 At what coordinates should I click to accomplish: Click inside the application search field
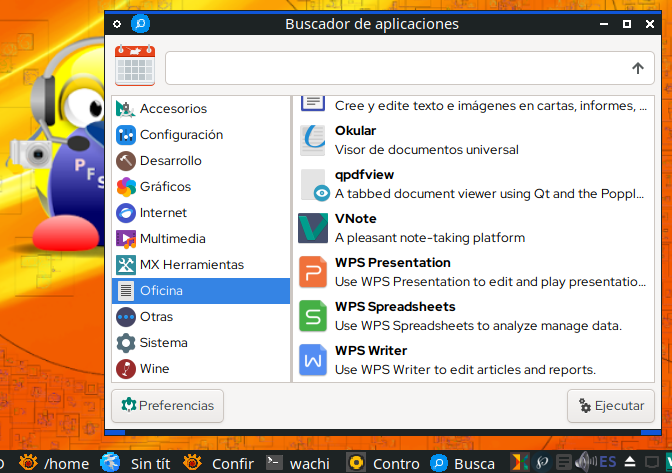(x=410, y=68)
